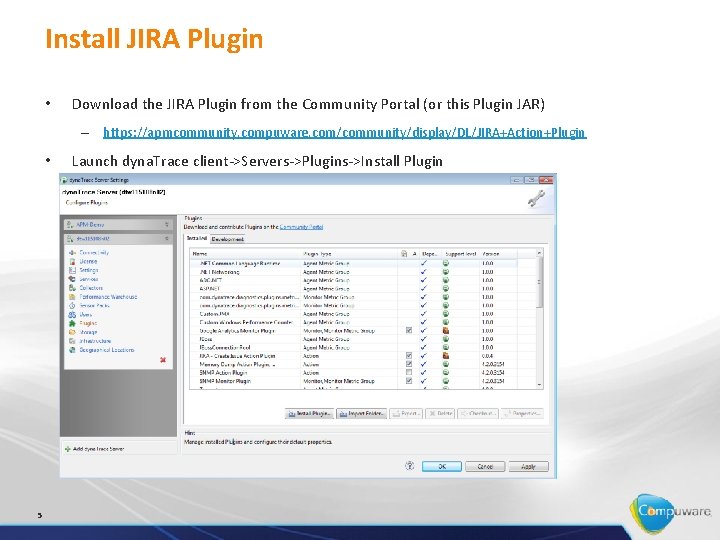Click the plugin list scrollbar thumb
720x540 pixels.
539,282
